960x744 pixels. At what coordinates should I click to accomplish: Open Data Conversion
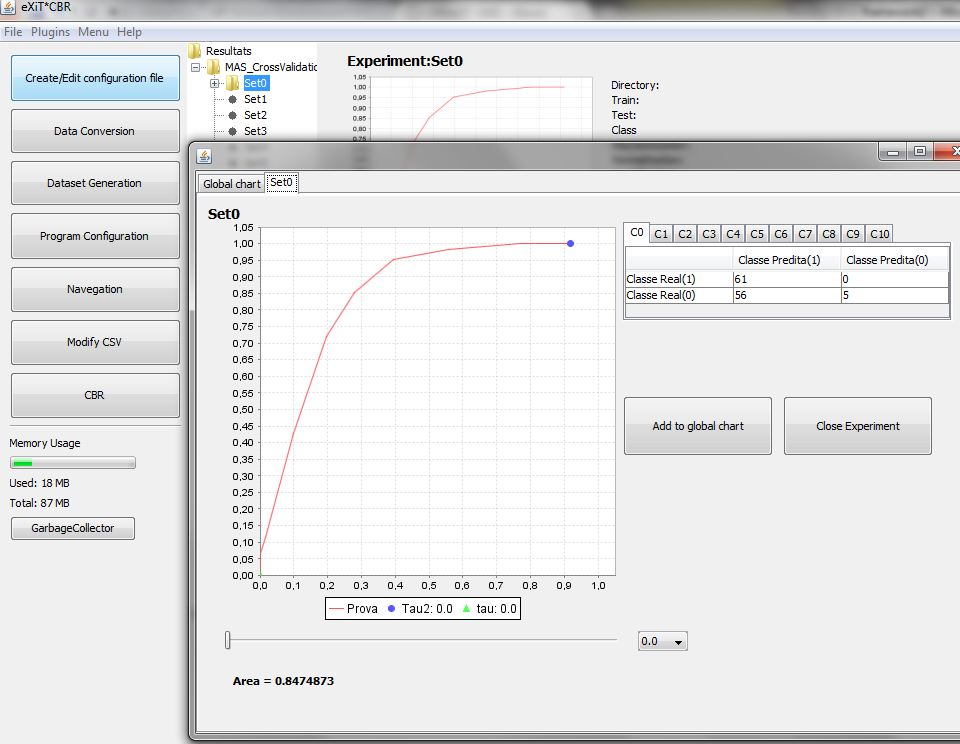pos(95,131)
